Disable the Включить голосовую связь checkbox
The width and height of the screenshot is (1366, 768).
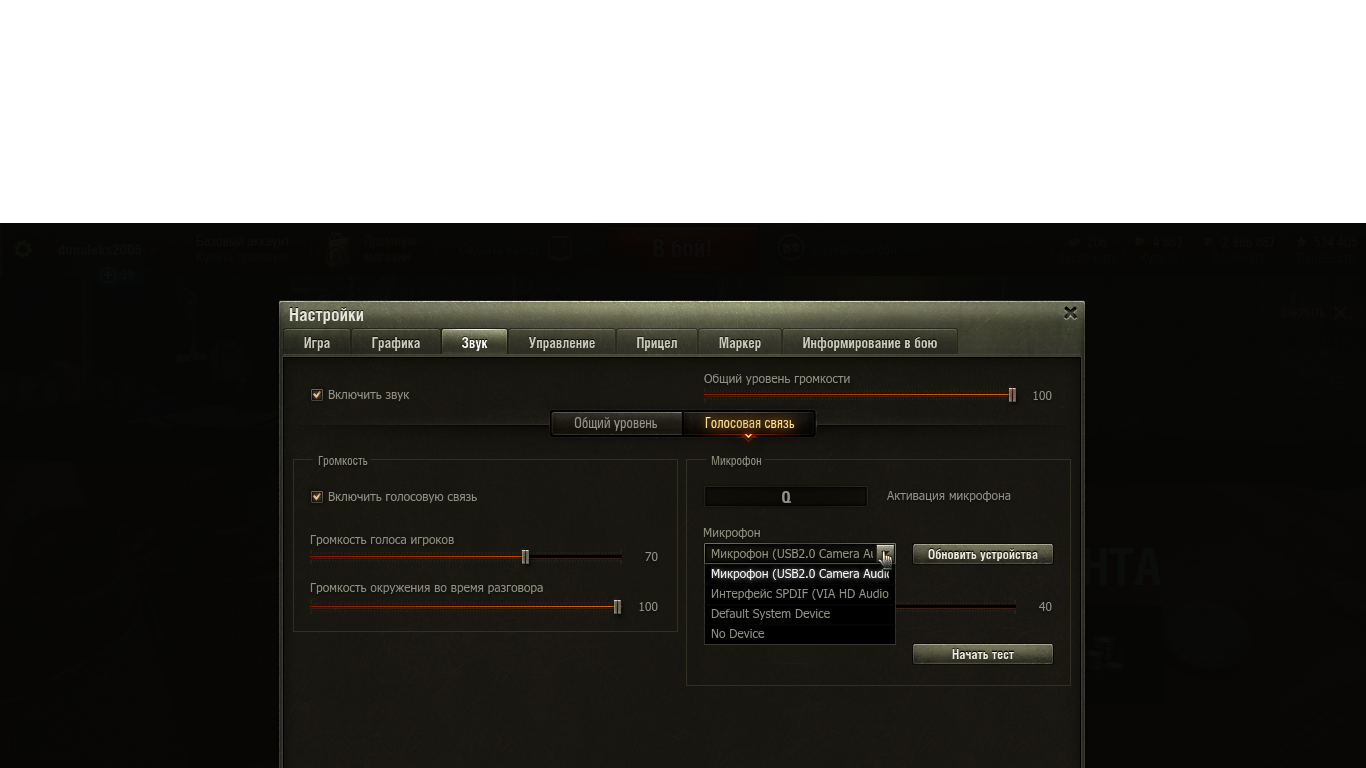coord(317,497)
